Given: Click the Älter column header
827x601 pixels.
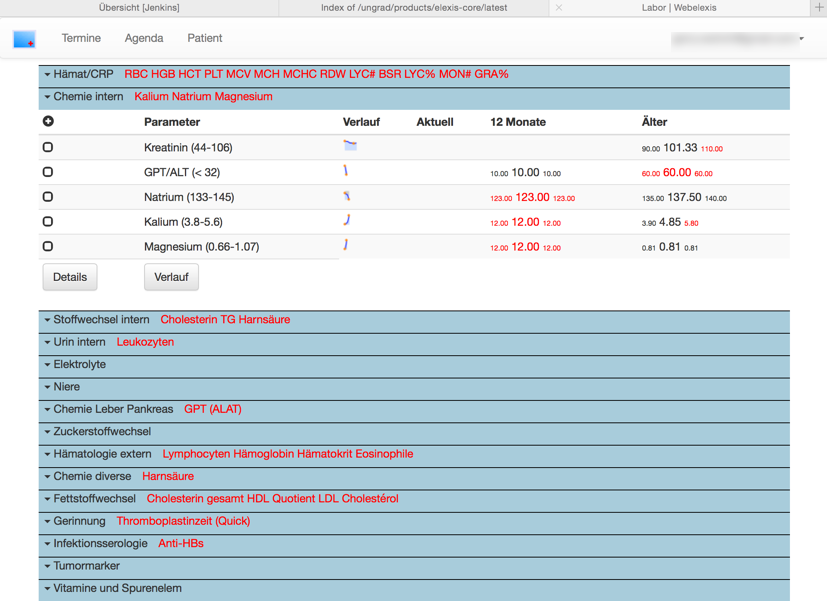Looking at the screenshot, I should [655, 122].
